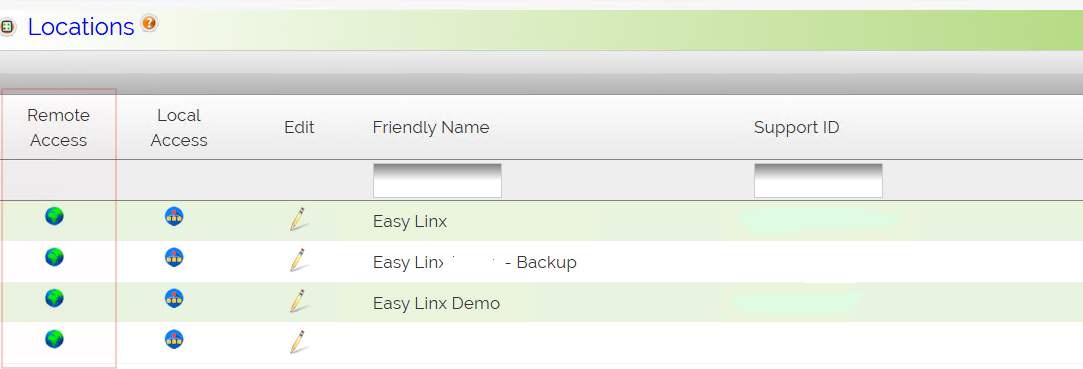1083x369 pixels.
Task: Click pencil icon in unnamed last row
Action: click(298, 341)
